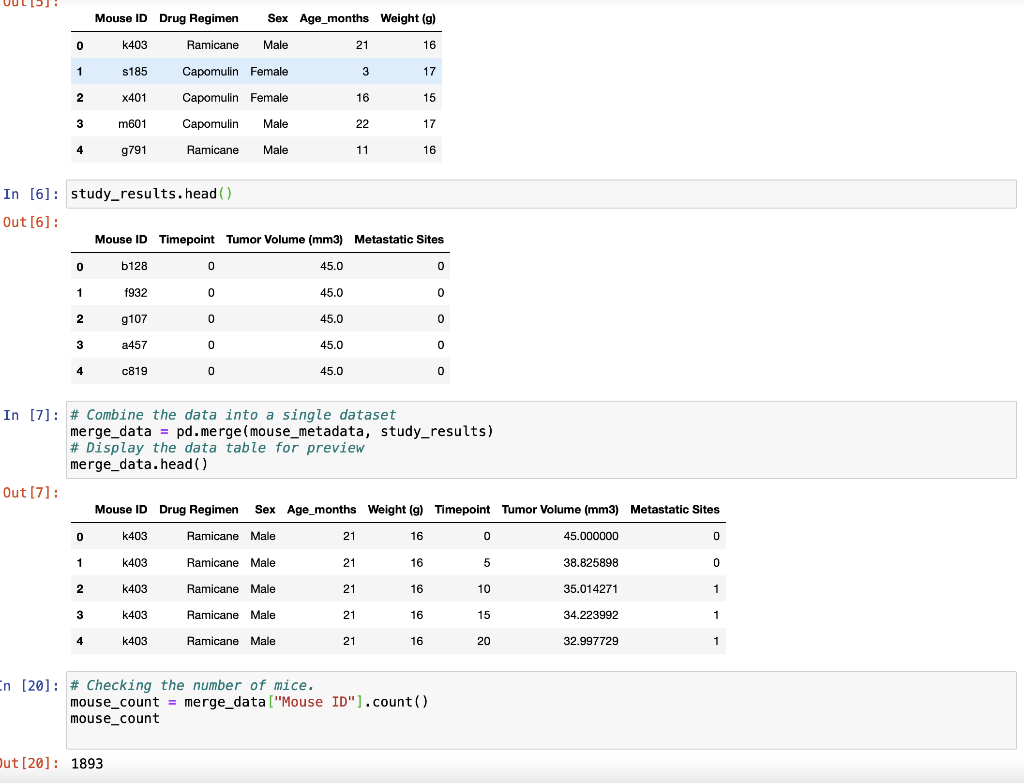Select the k403 cell in first table

[x=135, y=45]
